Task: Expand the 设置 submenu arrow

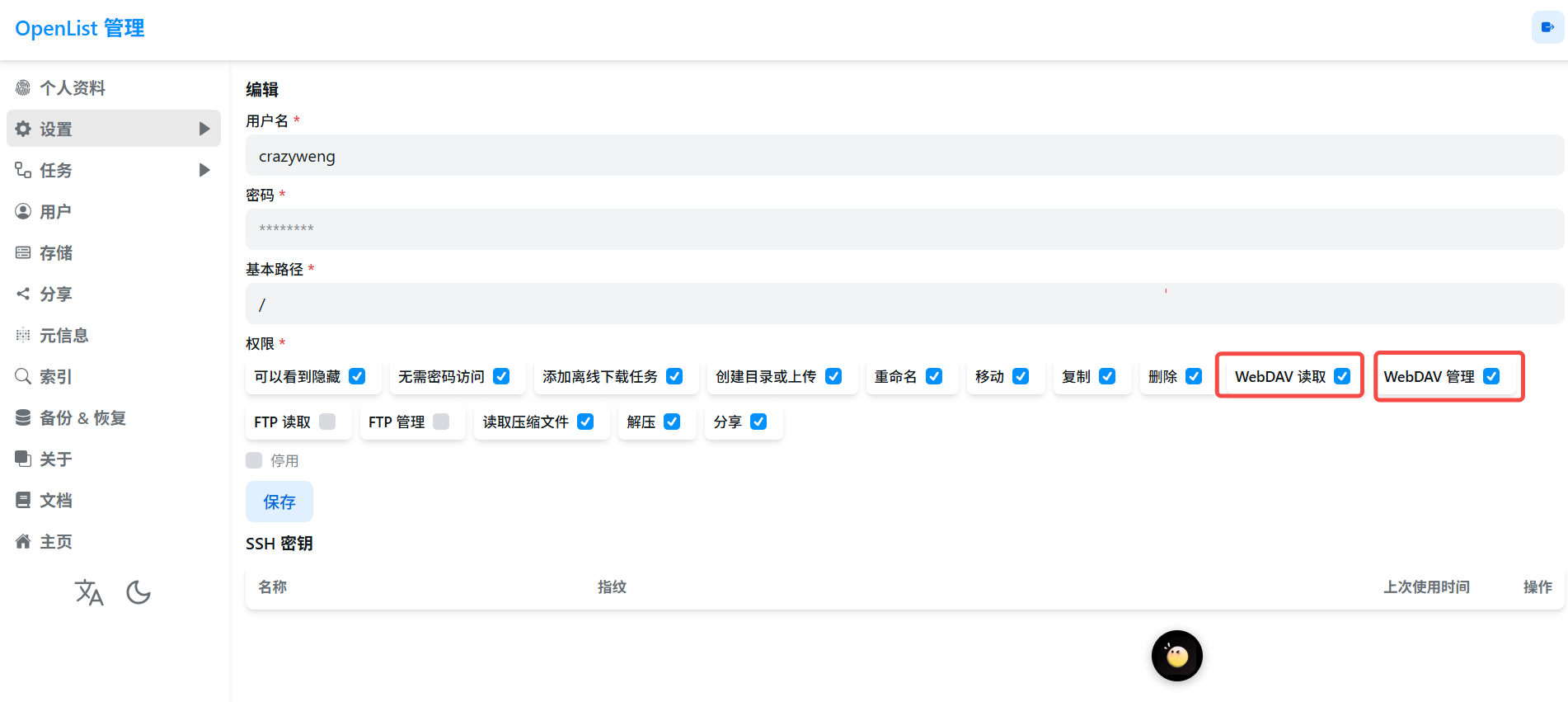Action: pos(204,129)
